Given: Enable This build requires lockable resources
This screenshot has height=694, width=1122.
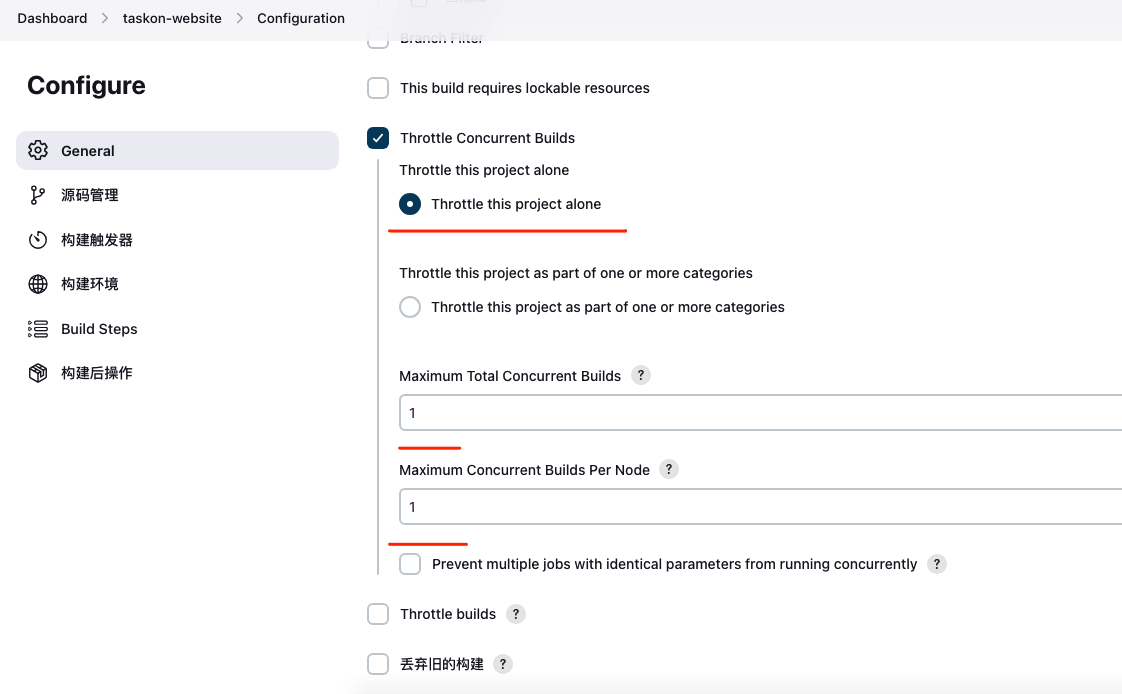Looking at the screenshot, I should (378, 88).
